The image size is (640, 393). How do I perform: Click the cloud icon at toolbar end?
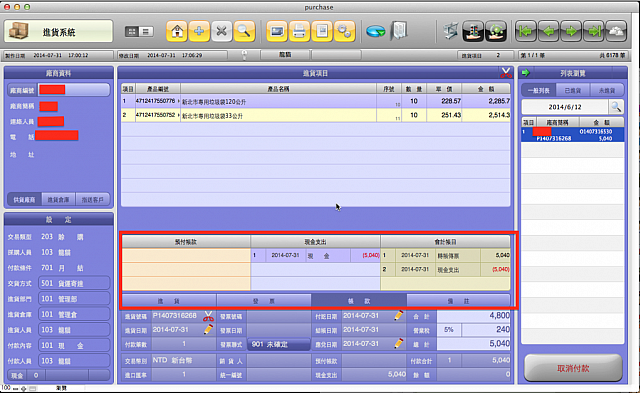pyautogui.click(x=616, y=31)
